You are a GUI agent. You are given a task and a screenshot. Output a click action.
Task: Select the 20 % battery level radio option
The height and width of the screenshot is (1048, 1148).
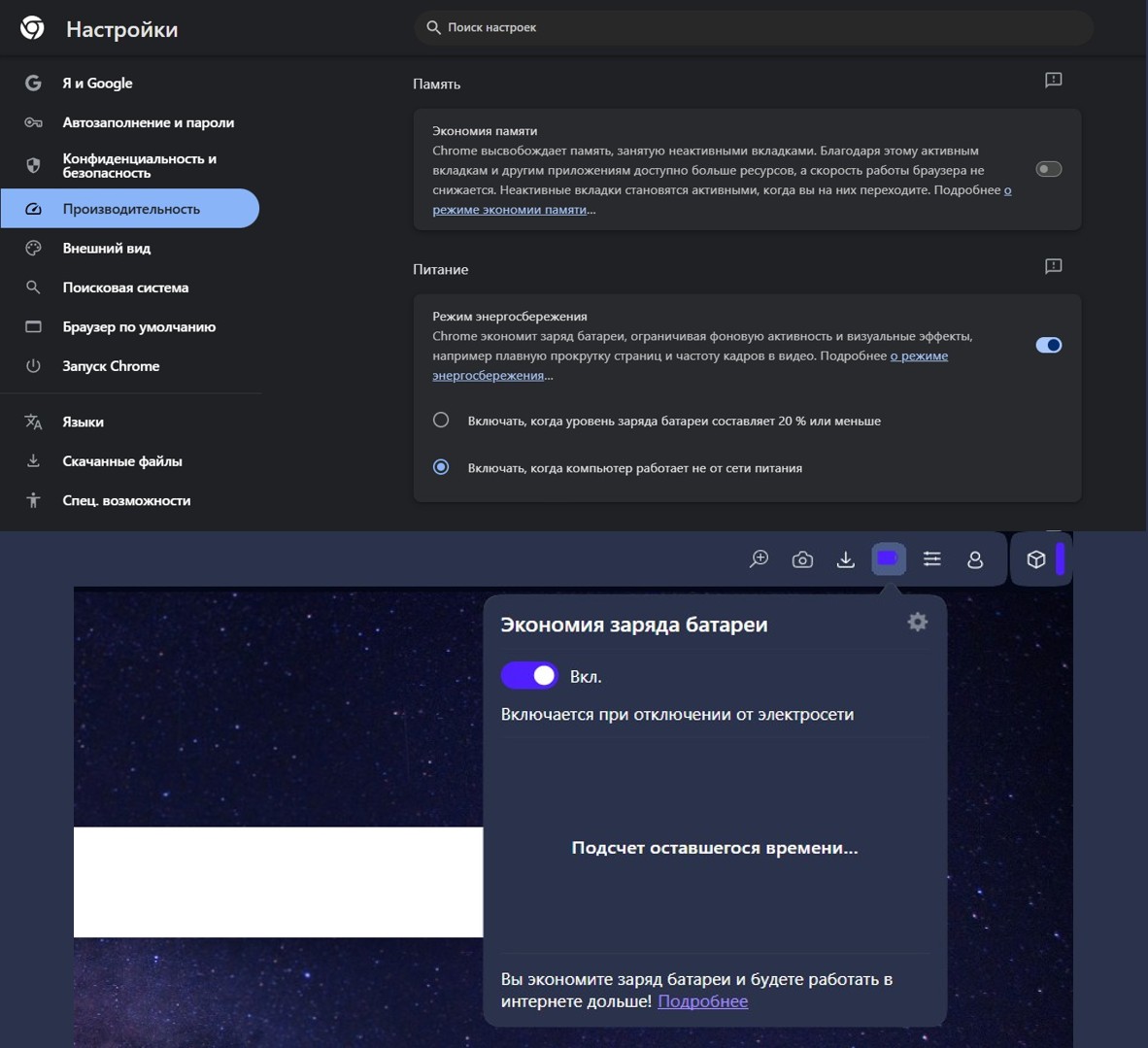coord(441,421)
